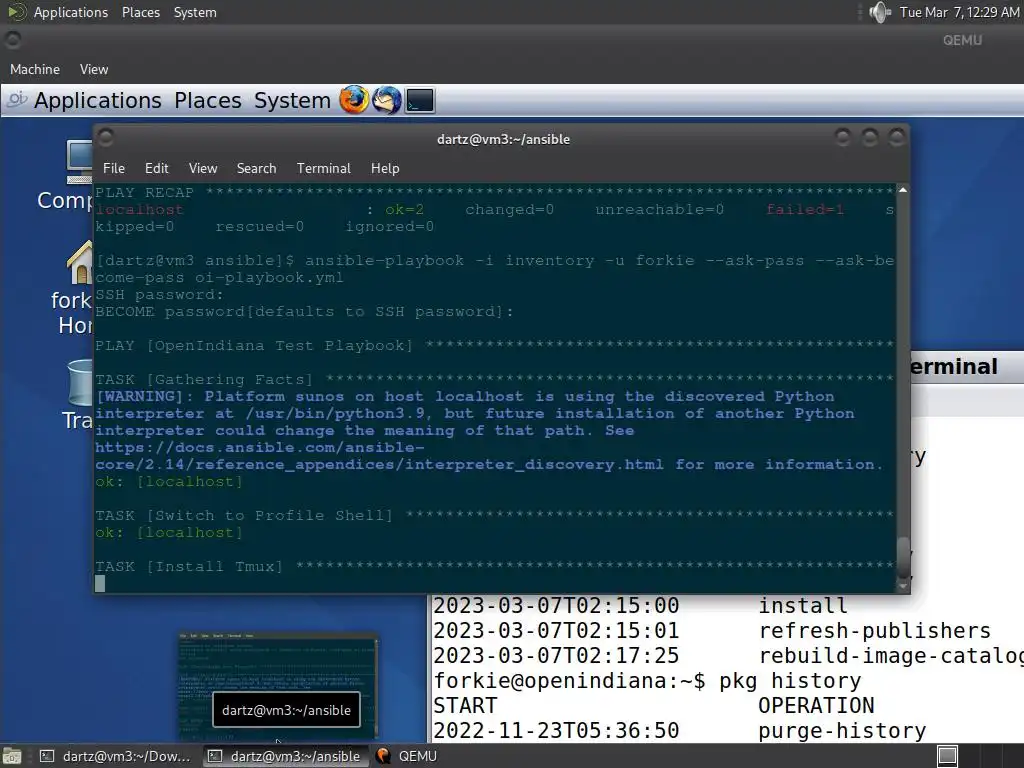
Task: Click the ansible window menu button icon
Action: tap(106, 138)
